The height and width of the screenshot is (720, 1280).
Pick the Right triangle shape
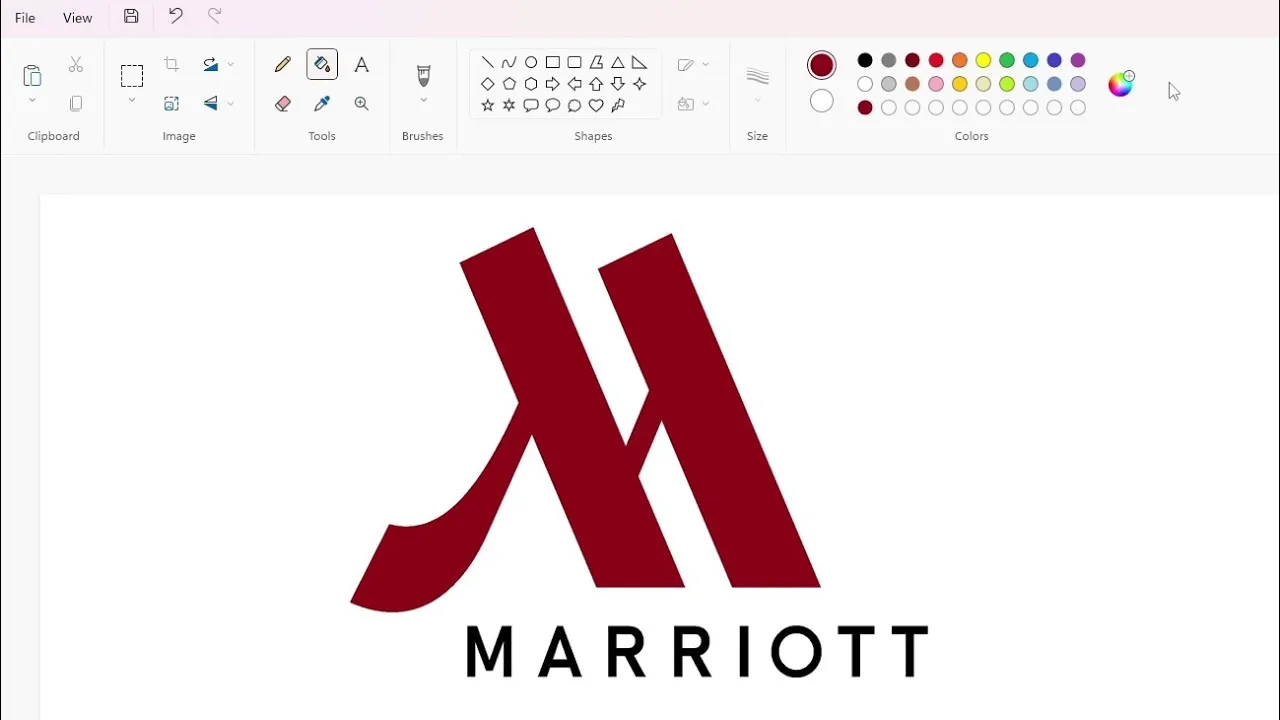tap(640, 62)
